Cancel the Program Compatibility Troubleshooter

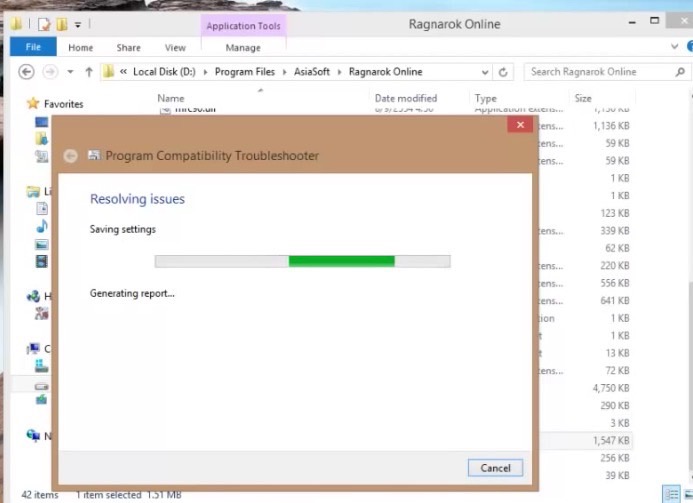pos(495,468)
